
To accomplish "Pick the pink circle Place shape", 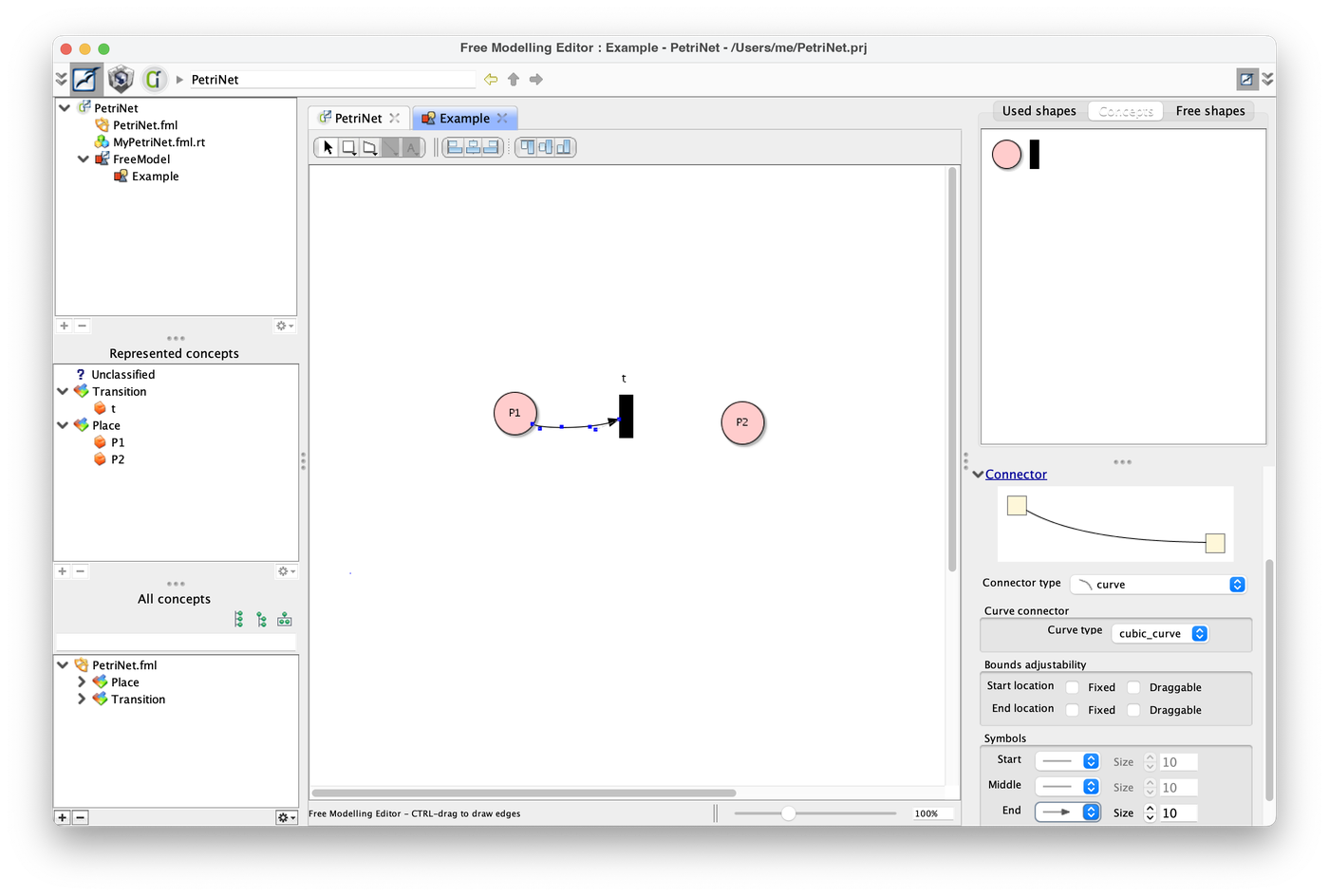I will coord(1006,154).
